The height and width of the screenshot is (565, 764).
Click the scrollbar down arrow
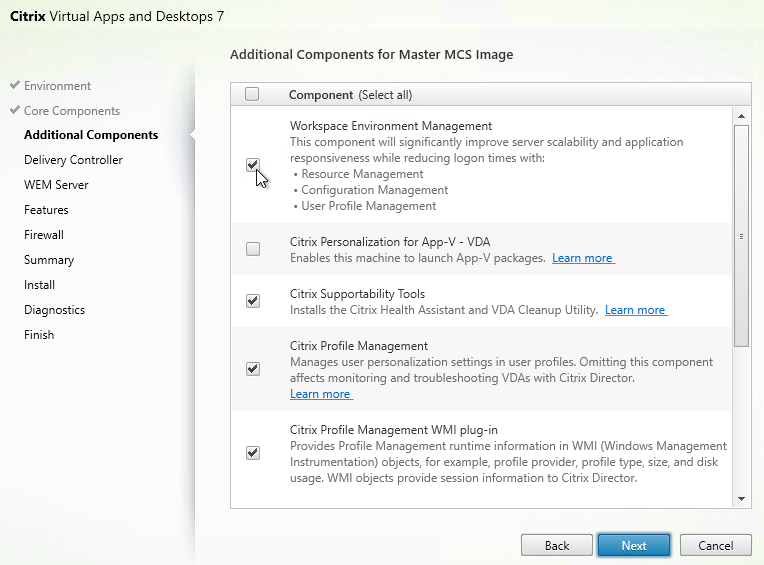pos(741,499)
